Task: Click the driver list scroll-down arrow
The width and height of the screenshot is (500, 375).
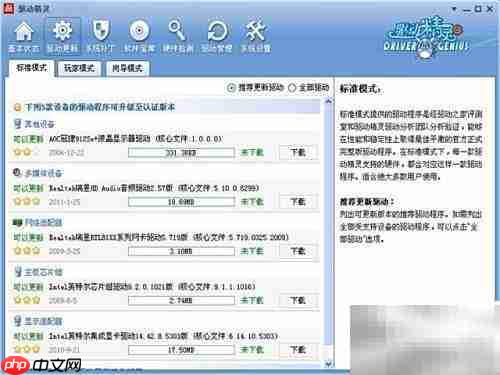Action: (328, 363)
